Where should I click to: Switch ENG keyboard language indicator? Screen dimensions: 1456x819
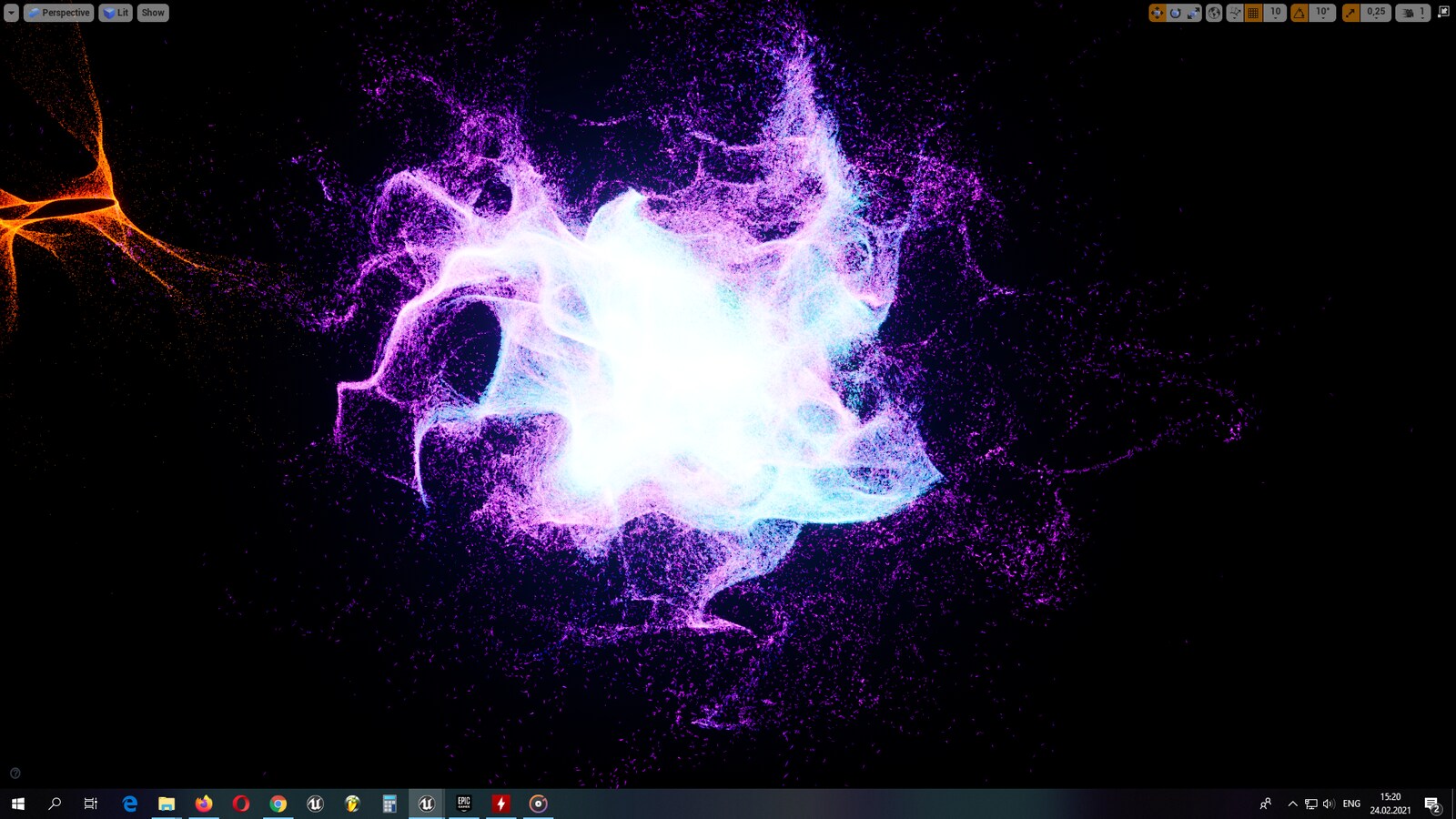(x=1351, y=804)
